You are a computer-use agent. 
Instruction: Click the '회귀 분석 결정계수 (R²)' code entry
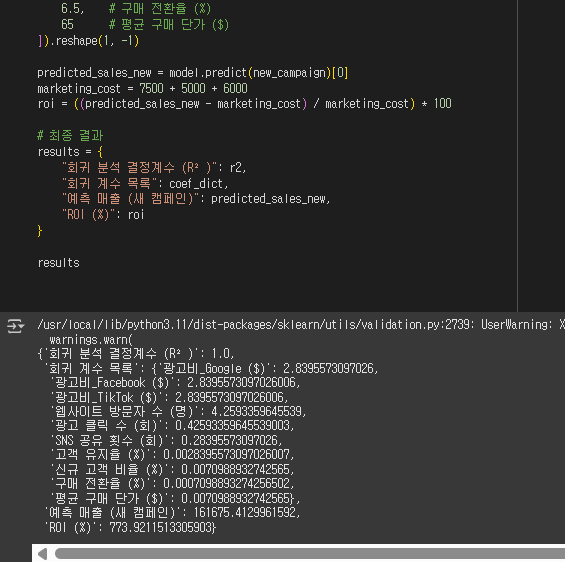(x=154, y=168)
